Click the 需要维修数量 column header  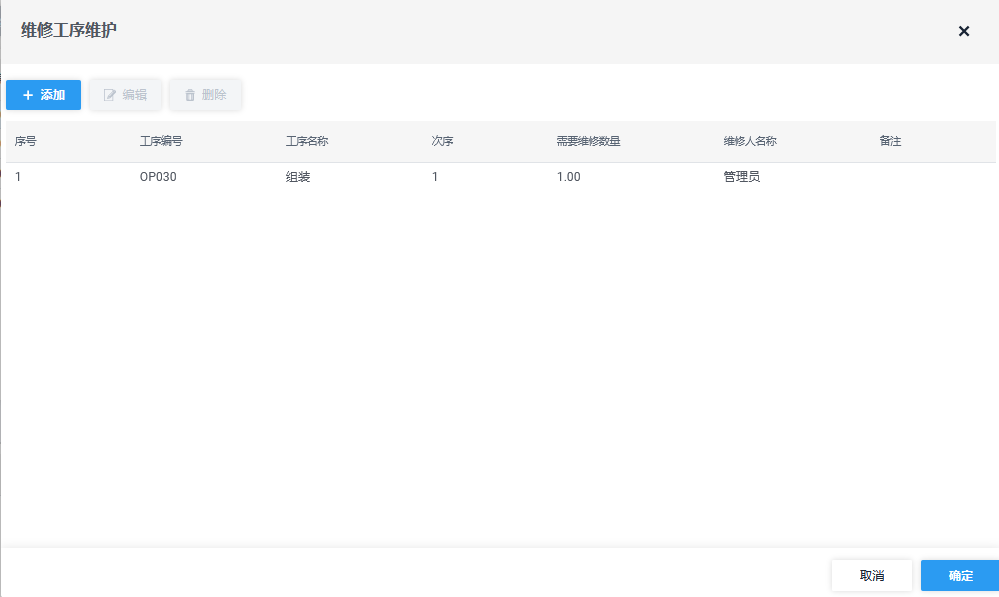pos(588,141)
